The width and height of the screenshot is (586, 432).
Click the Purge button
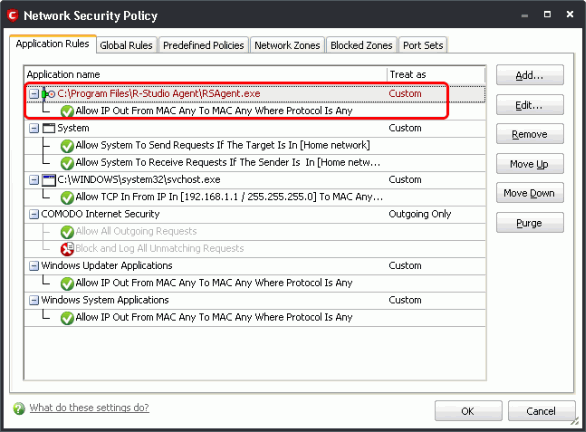click(530, 223)
